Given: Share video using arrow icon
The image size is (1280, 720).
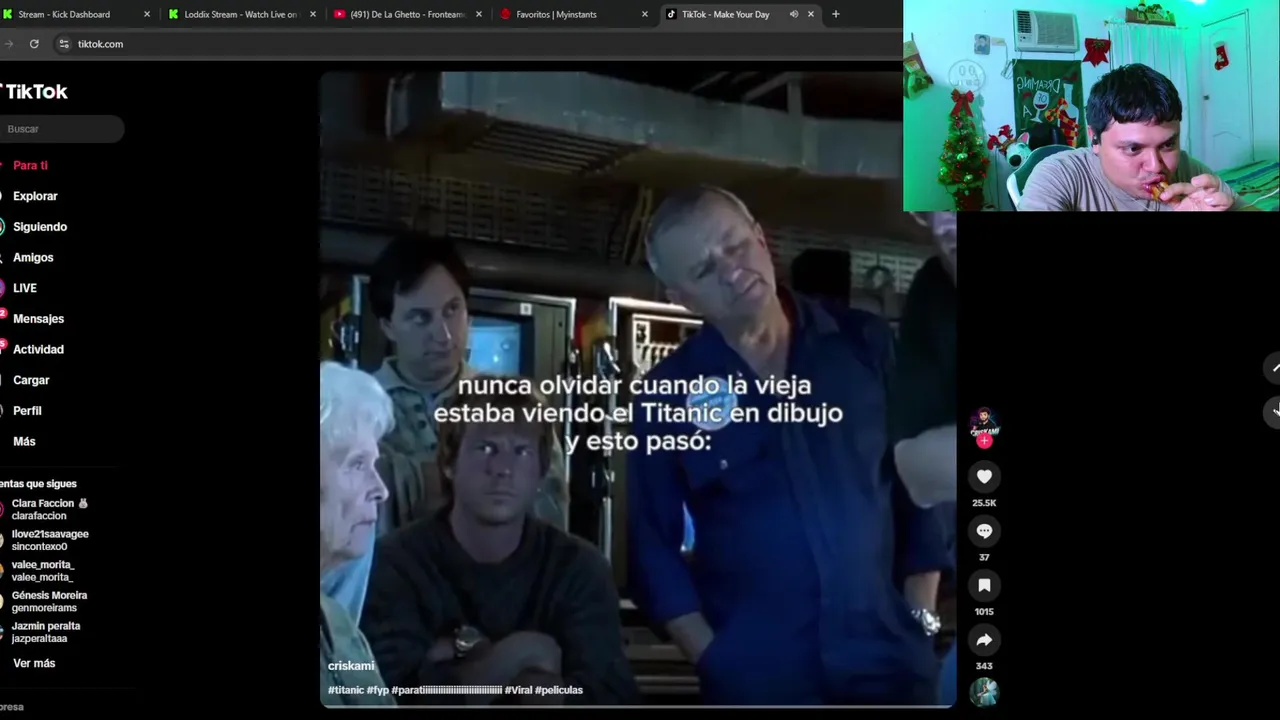Looking at the screenshot, I should click(984, 640).
